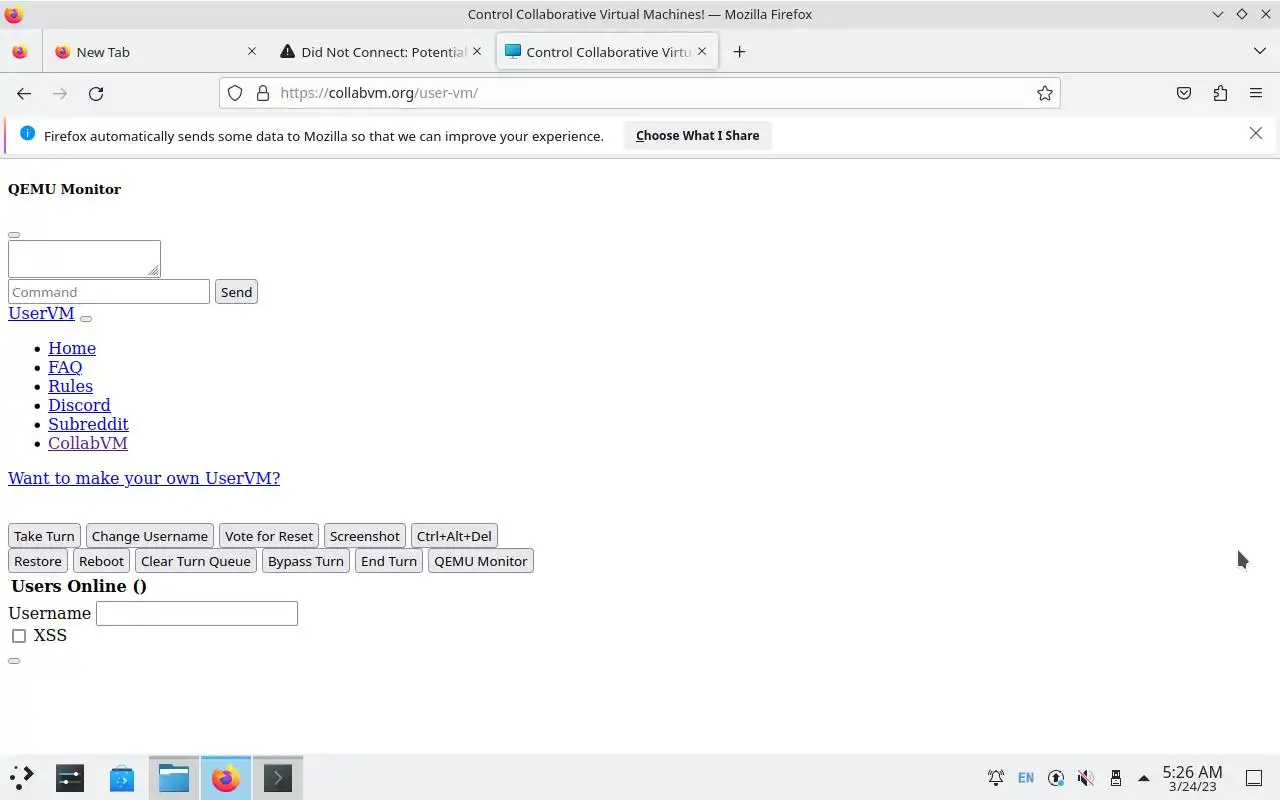Click the forward navigation arrow
Screen dimensions: 1280x800
(60, 93)
